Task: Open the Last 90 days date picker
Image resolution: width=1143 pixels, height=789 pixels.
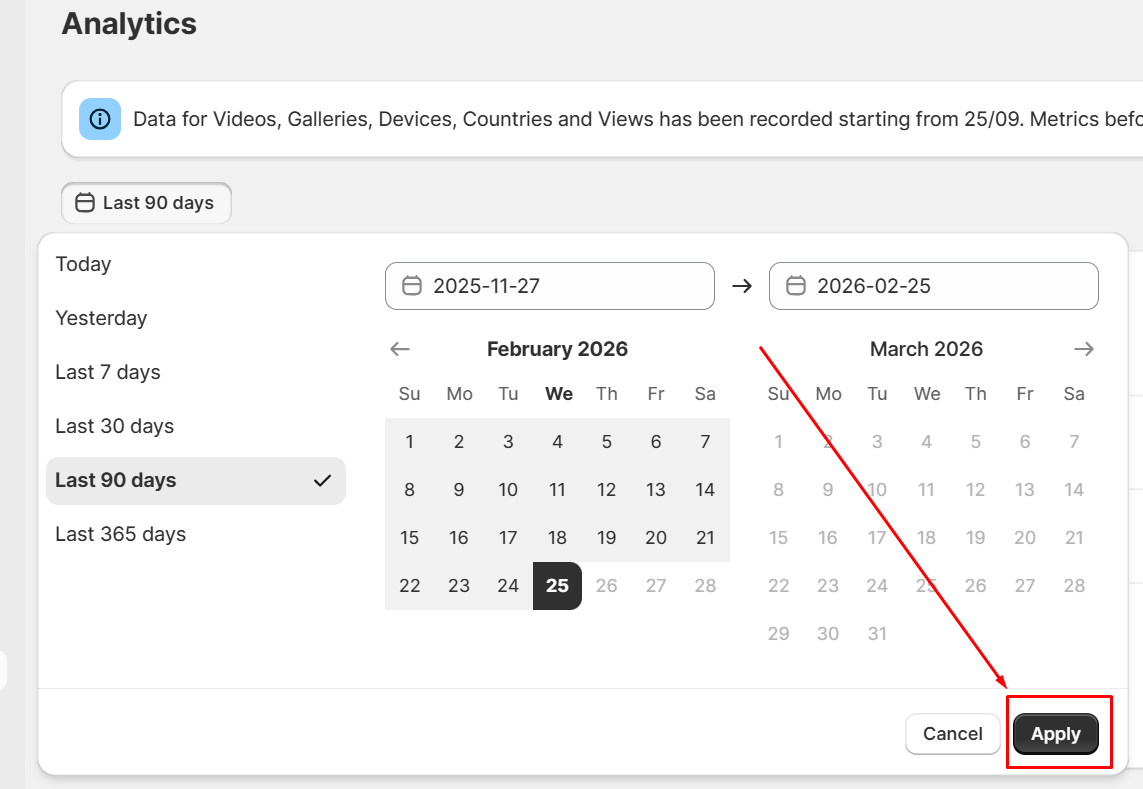Action: (x=146, y=203)
